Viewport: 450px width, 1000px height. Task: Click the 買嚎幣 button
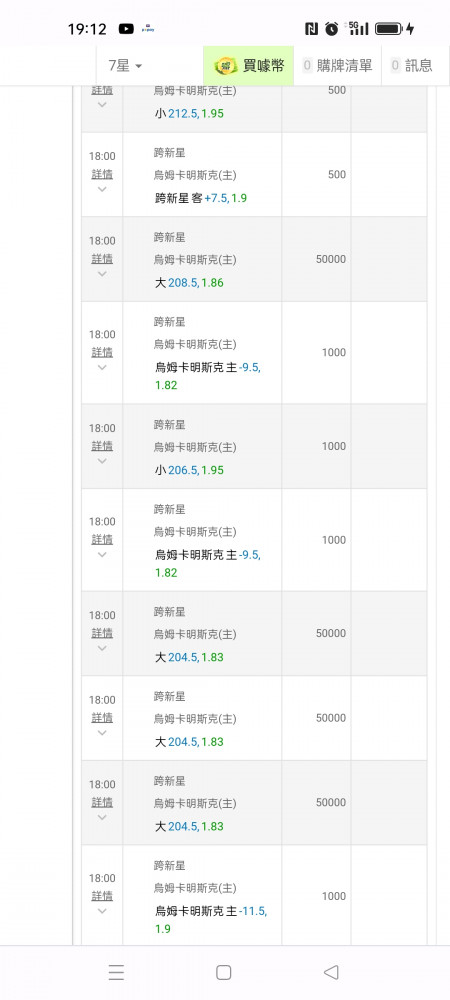pyautogui.click(x=249, y=65)
